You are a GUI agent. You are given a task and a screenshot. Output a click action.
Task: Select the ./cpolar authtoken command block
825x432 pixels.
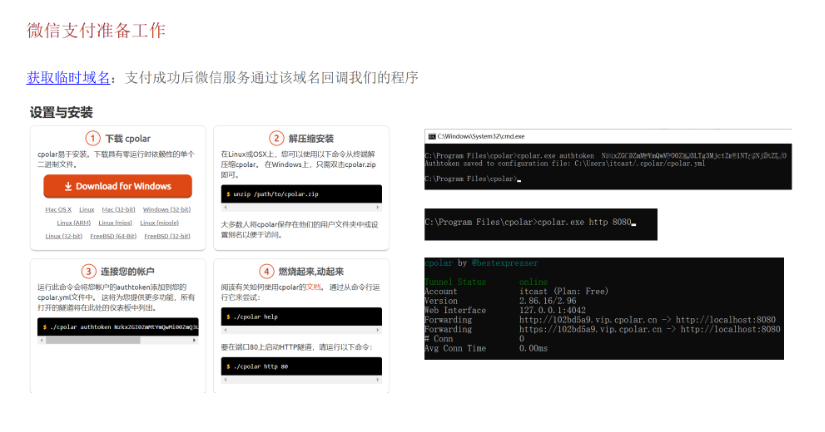pos(118,327)
